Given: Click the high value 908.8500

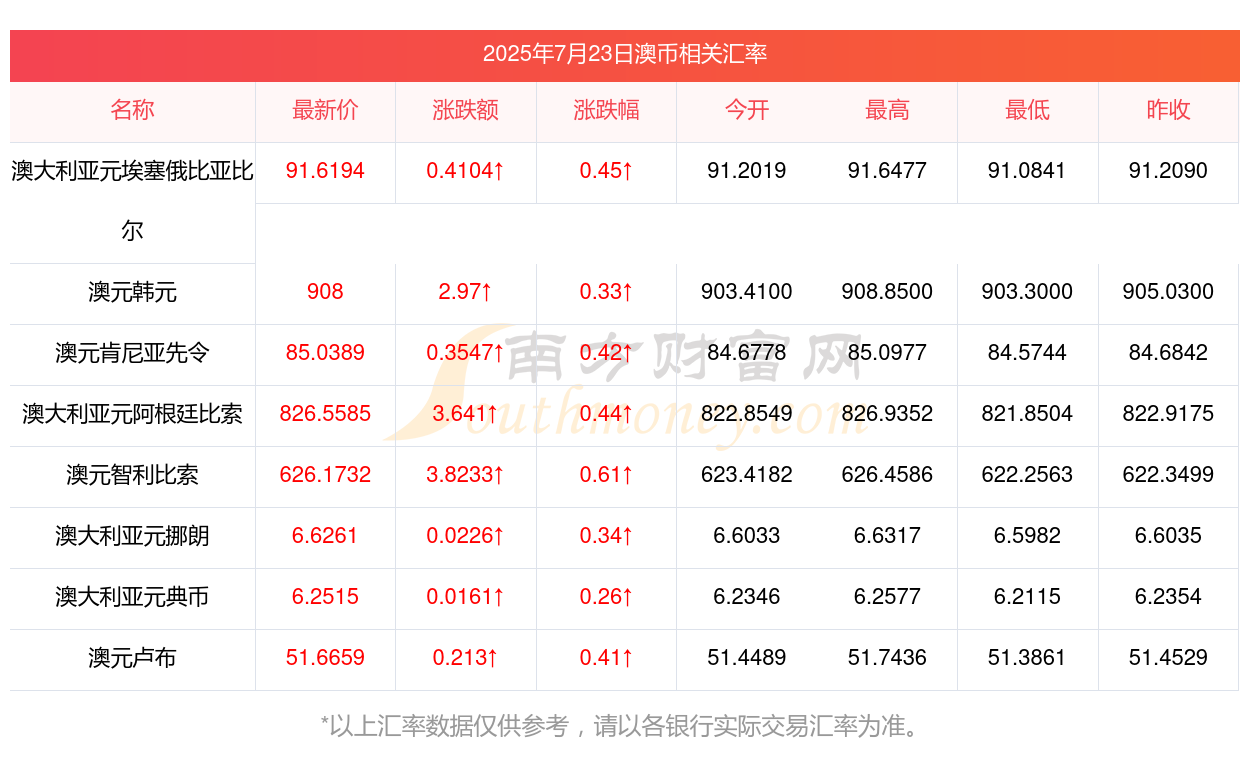Looking at the screenshot, I should (x=887, y=292).
